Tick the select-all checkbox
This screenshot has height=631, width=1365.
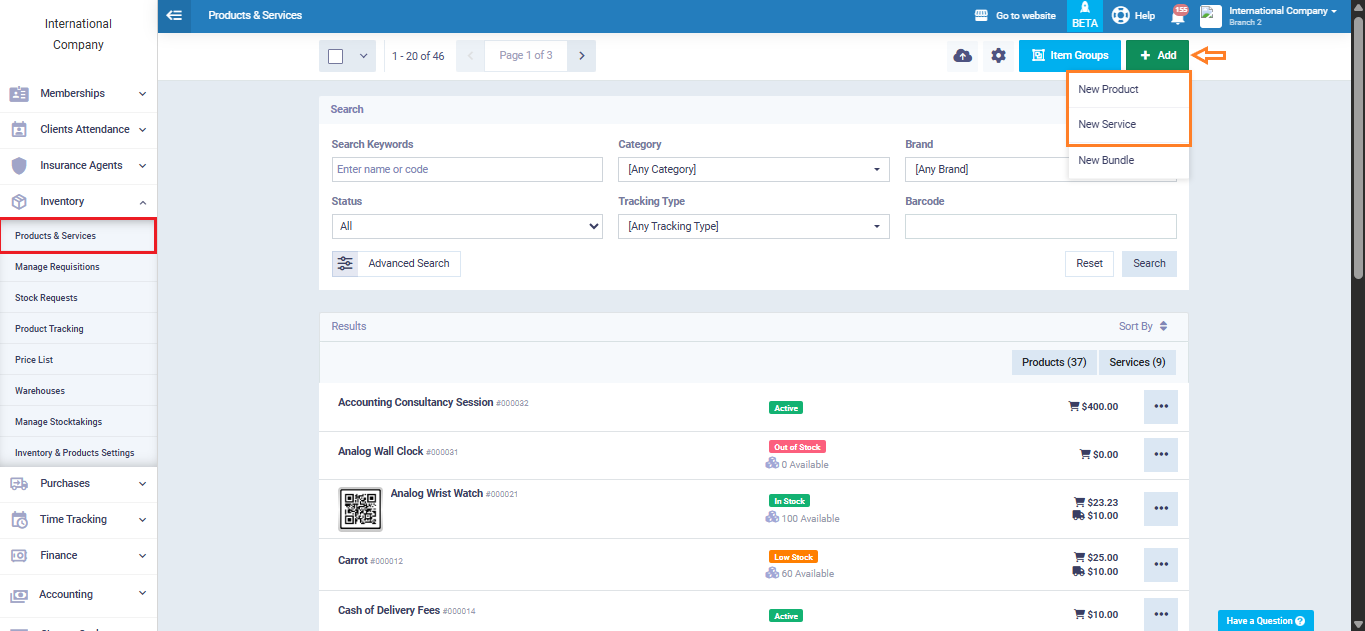click(x=336, y=56)
